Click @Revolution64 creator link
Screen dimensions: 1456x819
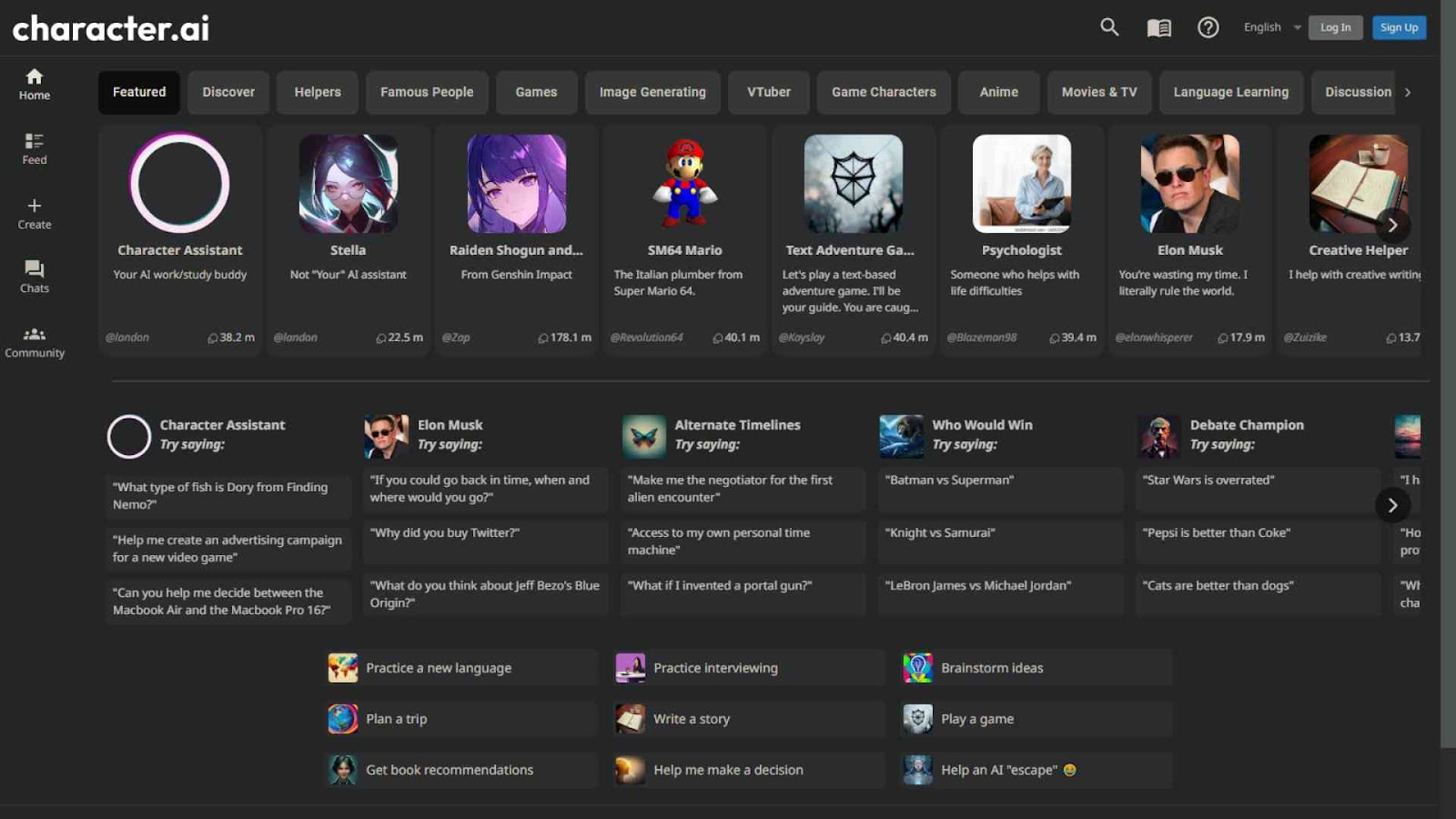coord(646,338)
